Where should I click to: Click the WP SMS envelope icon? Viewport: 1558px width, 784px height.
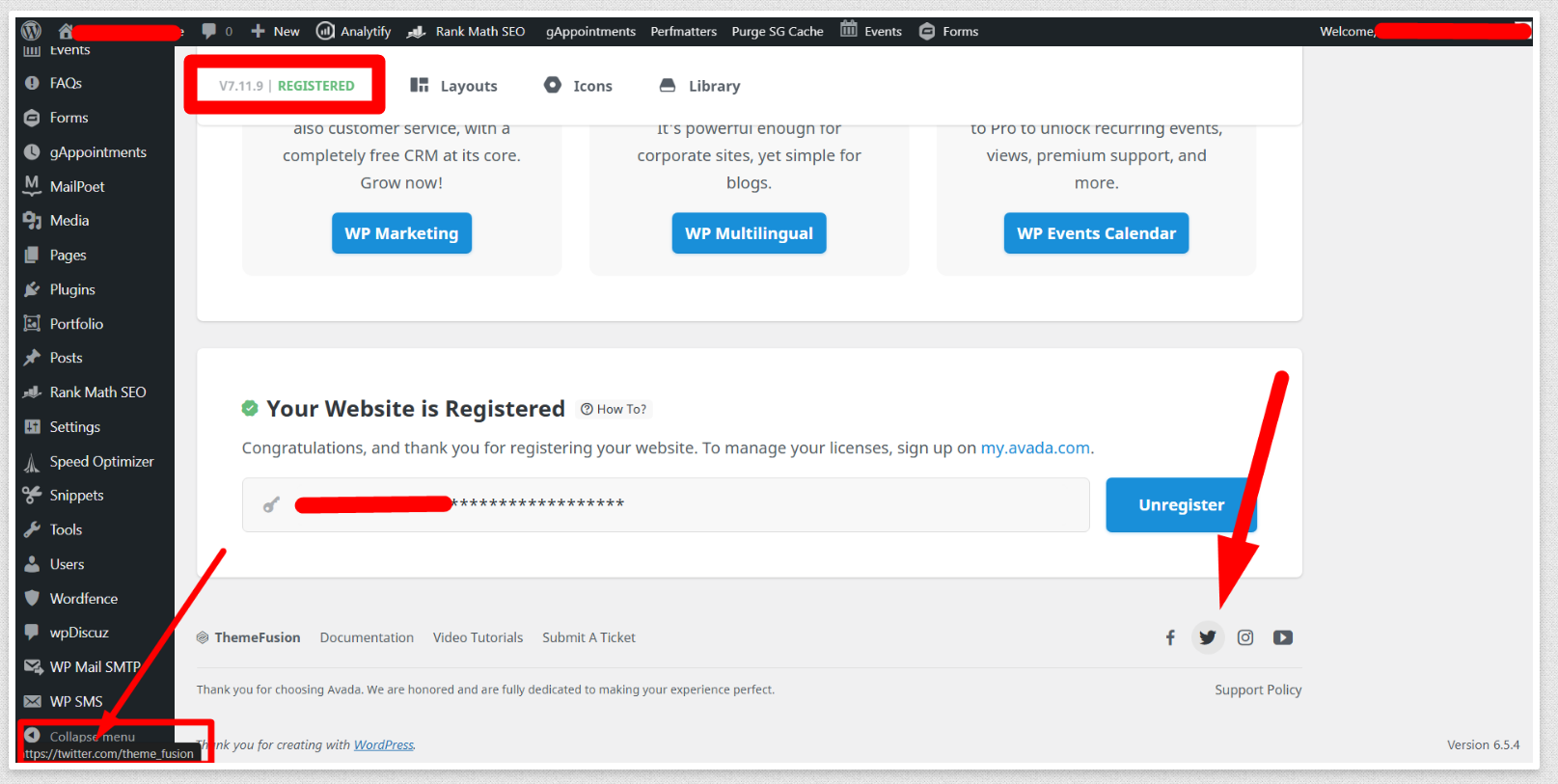click(x=32, y=701)
